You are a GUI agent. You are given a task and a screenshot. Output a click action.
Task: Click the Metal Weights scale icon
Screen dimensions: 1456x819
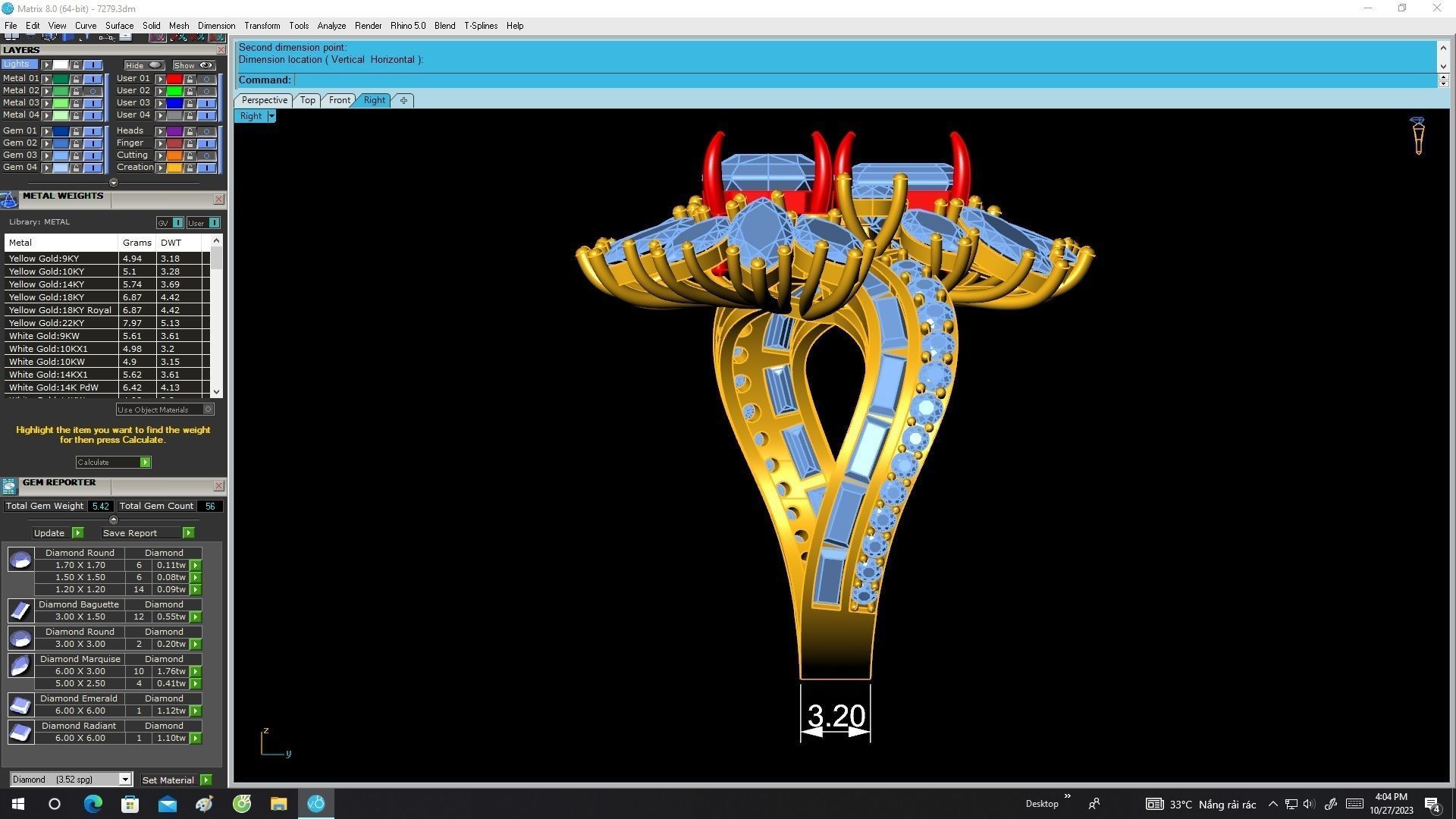coord(9,200)
